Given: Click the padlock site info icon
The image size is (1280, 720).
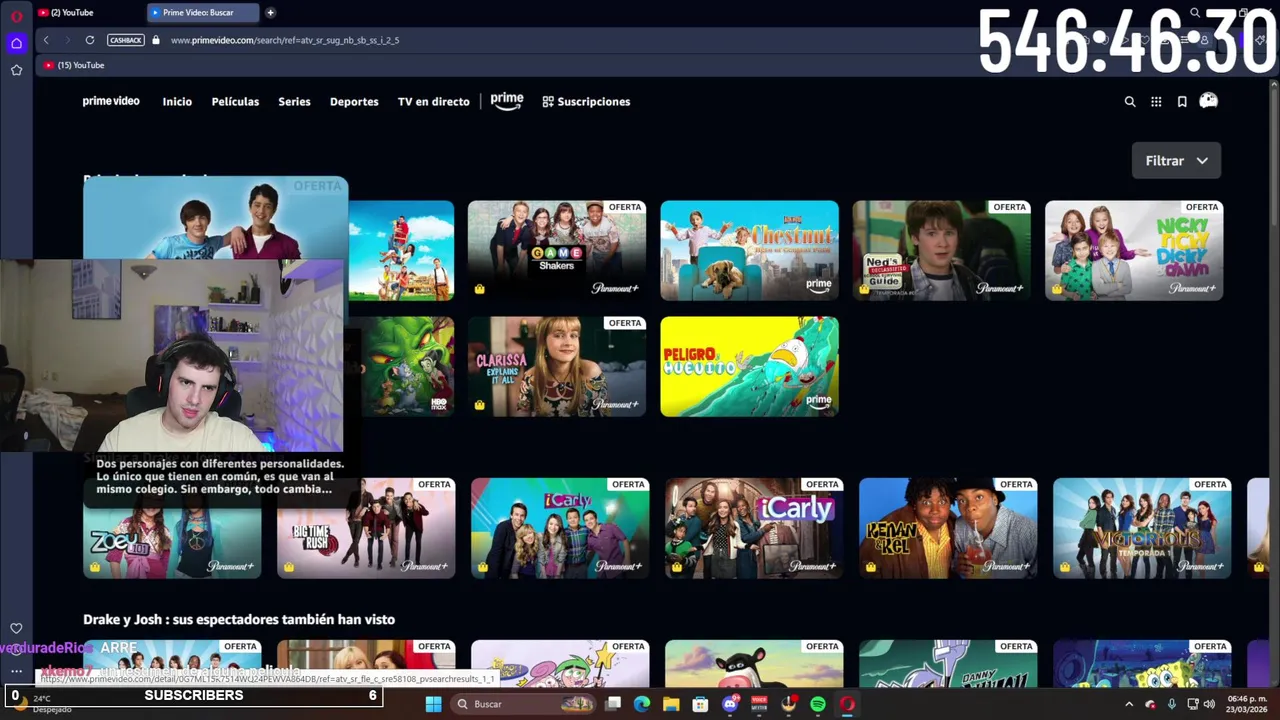Looking at the screenshot, I should coord(155,40).
